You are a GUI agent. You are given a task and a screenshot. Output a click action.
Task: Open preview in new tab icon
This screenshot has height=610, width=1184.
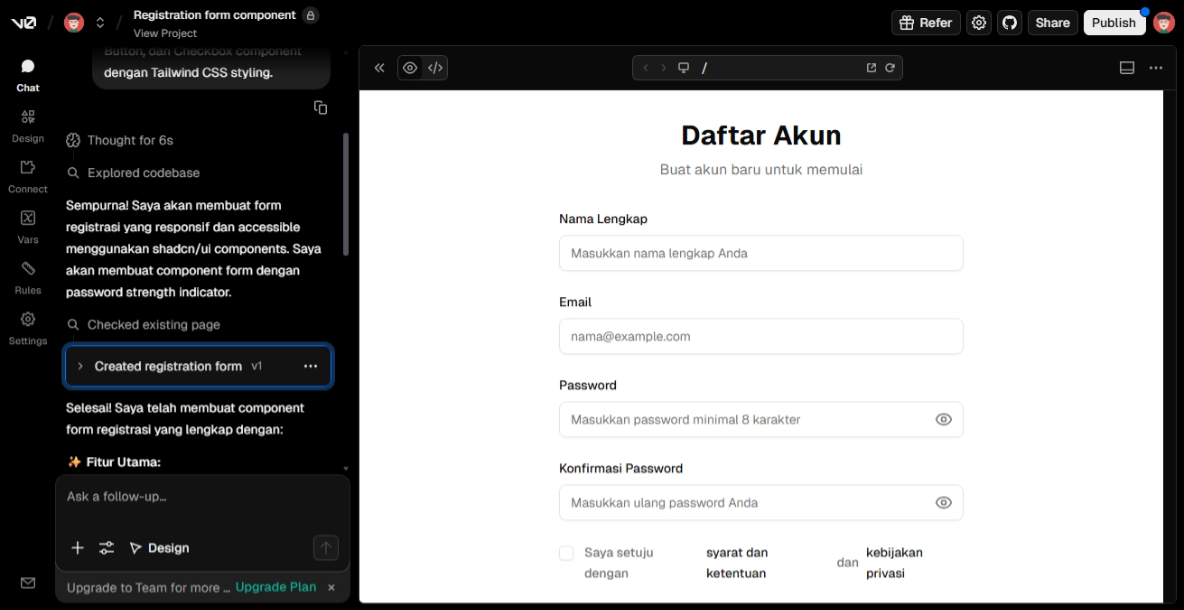pos(871,68)
